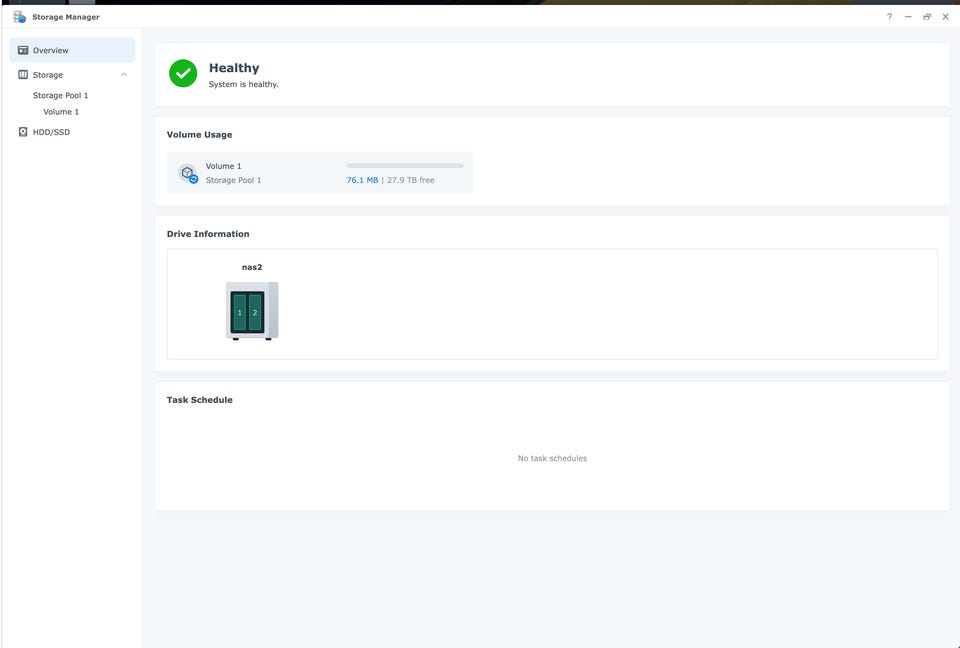960x648 pixels.
Task: Click the Volume 1 name in Volume Usage card
Action: [x=223, y=166]
